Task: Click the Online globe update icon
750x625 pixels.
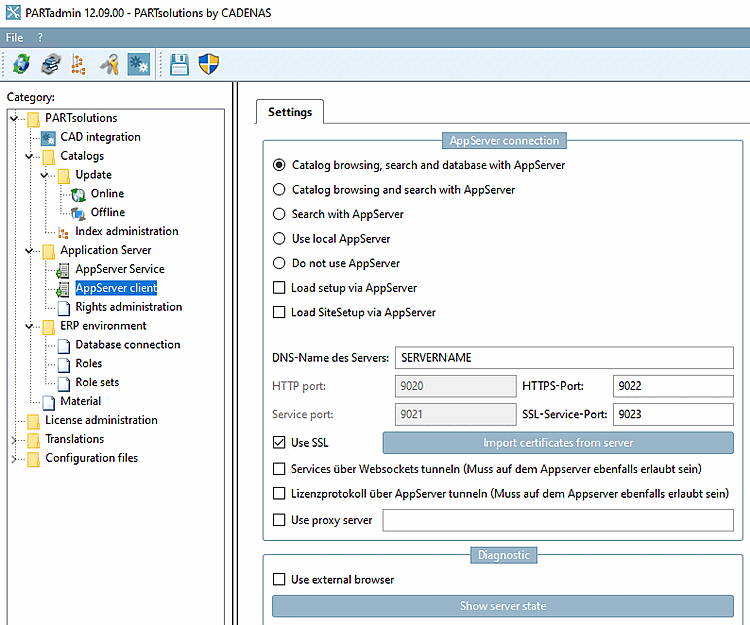Action: click(78, 195)
